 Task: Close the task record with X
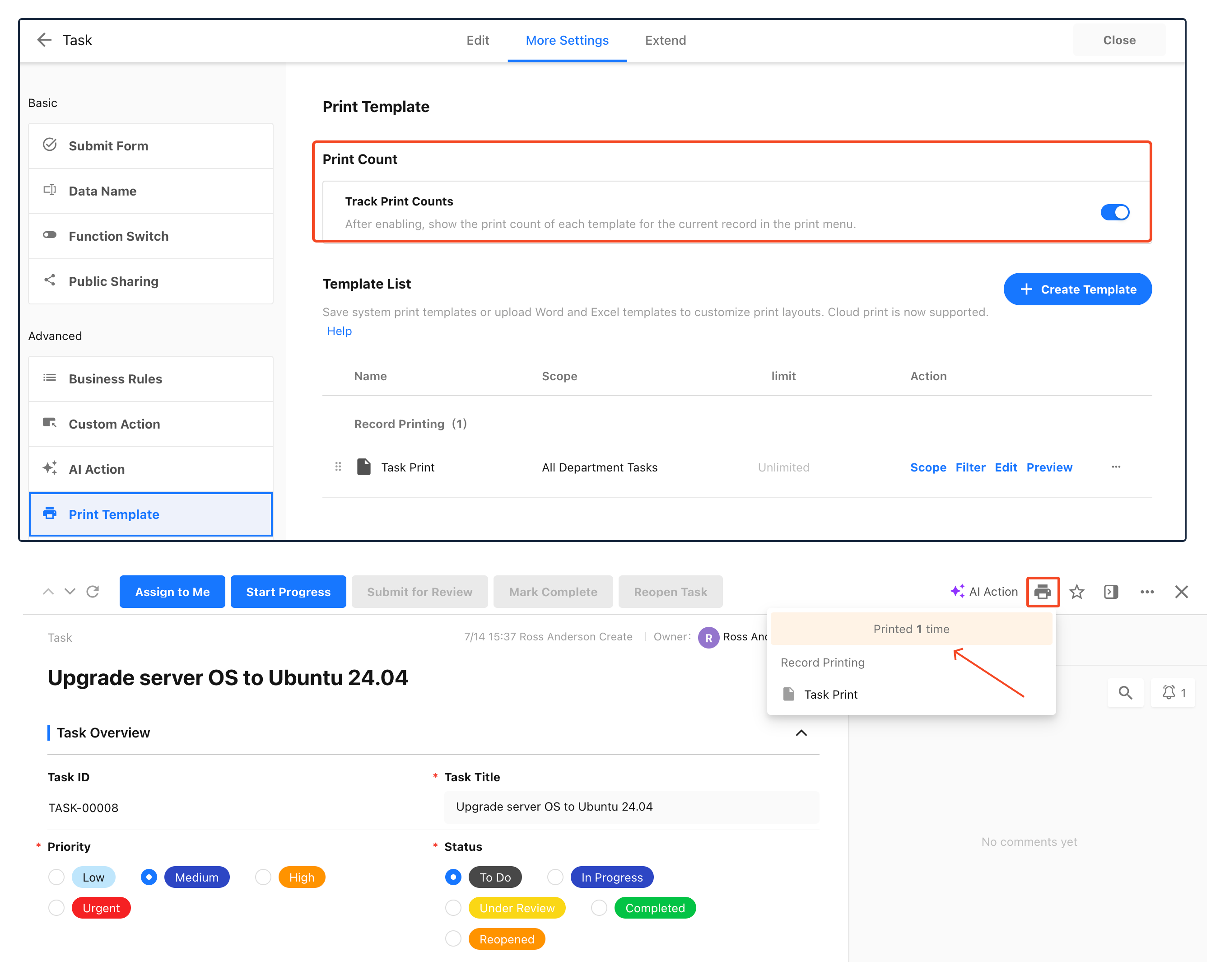1181,592
